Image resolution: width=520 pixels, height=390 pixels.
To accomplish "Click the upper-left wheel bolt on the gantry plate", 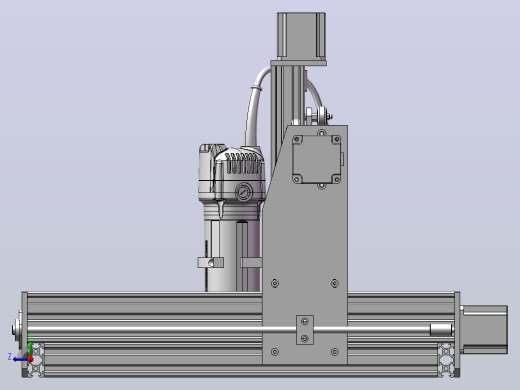I will 275,283.
